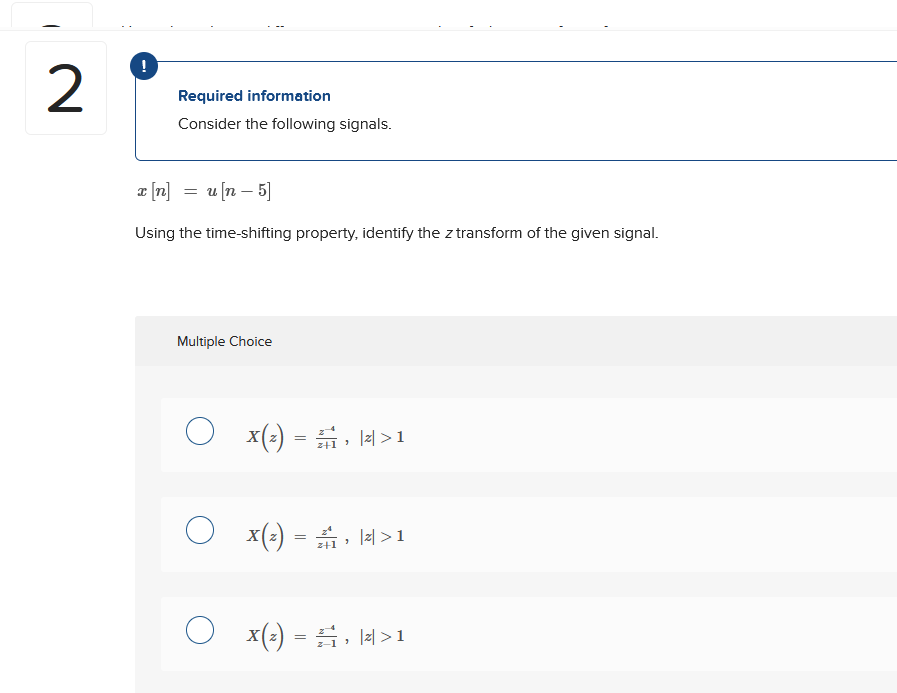This screenshot has width=897, height=693.
Task: Click the formula text z⁴/(z+1) answer
Action: (x=326, y=537)
